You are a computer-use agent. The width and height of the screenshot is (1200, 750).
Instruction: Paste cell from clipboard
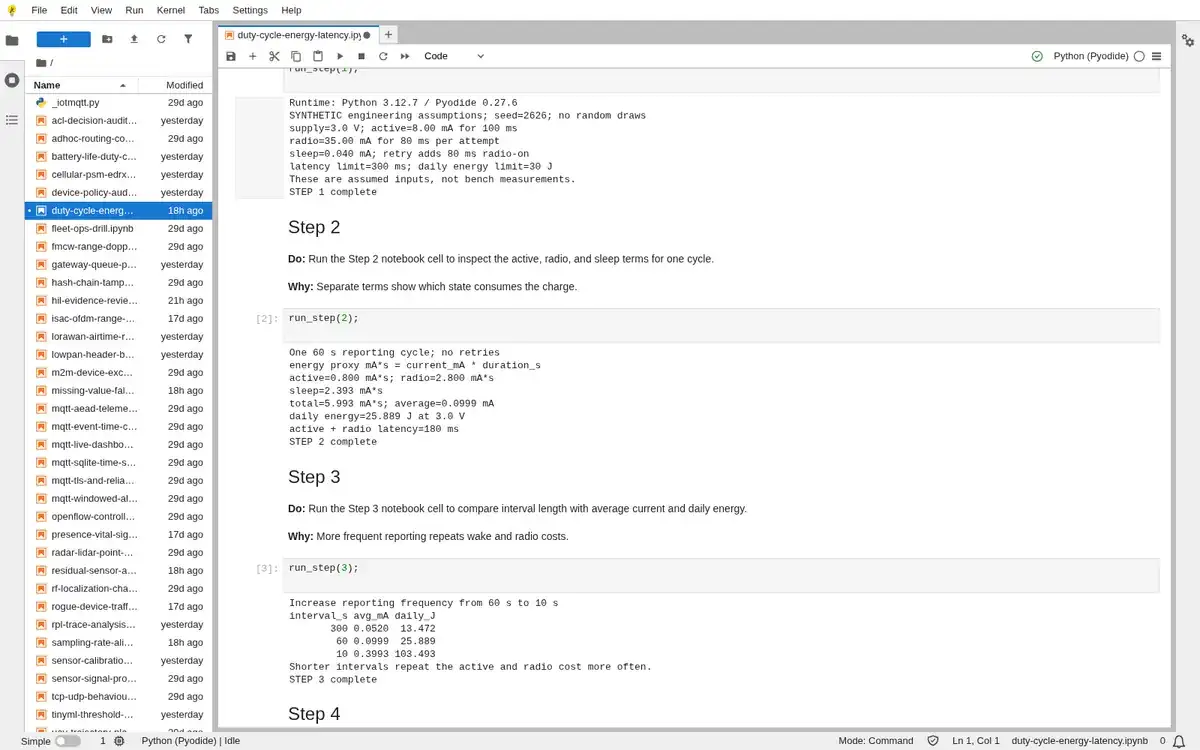click(318, 56)
